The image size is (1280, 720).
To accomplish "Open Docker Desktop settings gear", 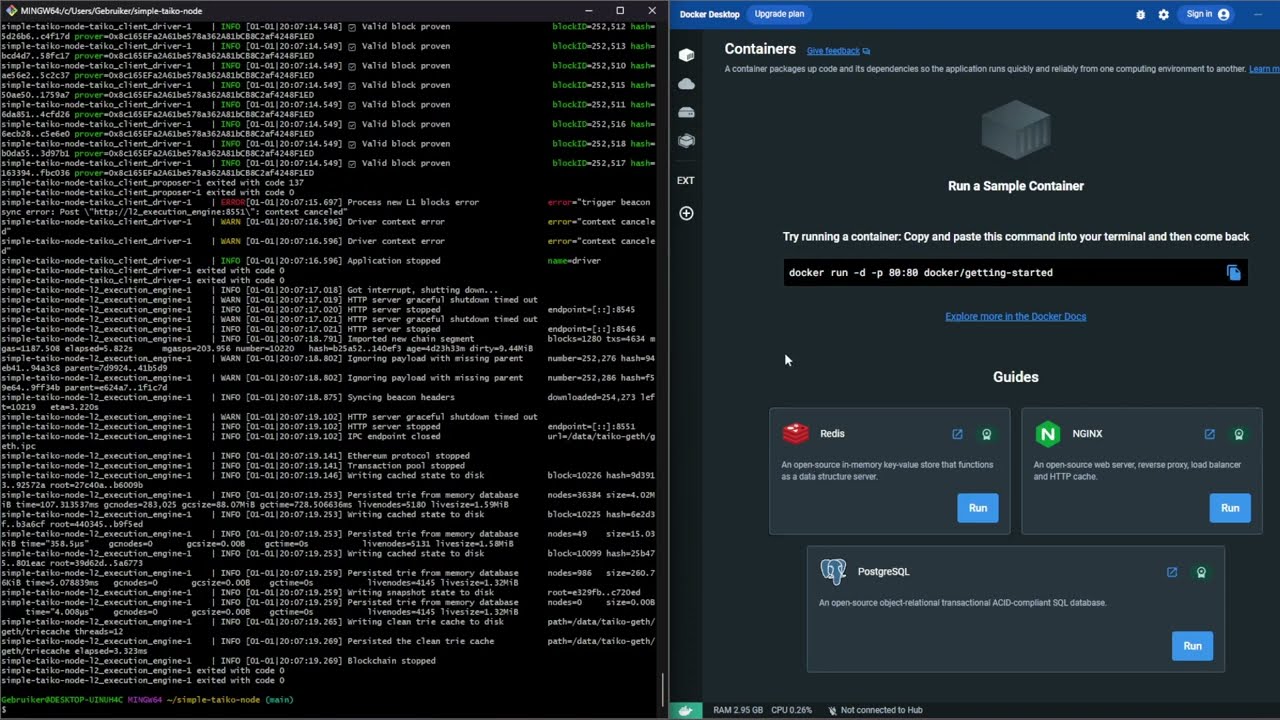I will pyautogui.click(x=1163, y=15).
